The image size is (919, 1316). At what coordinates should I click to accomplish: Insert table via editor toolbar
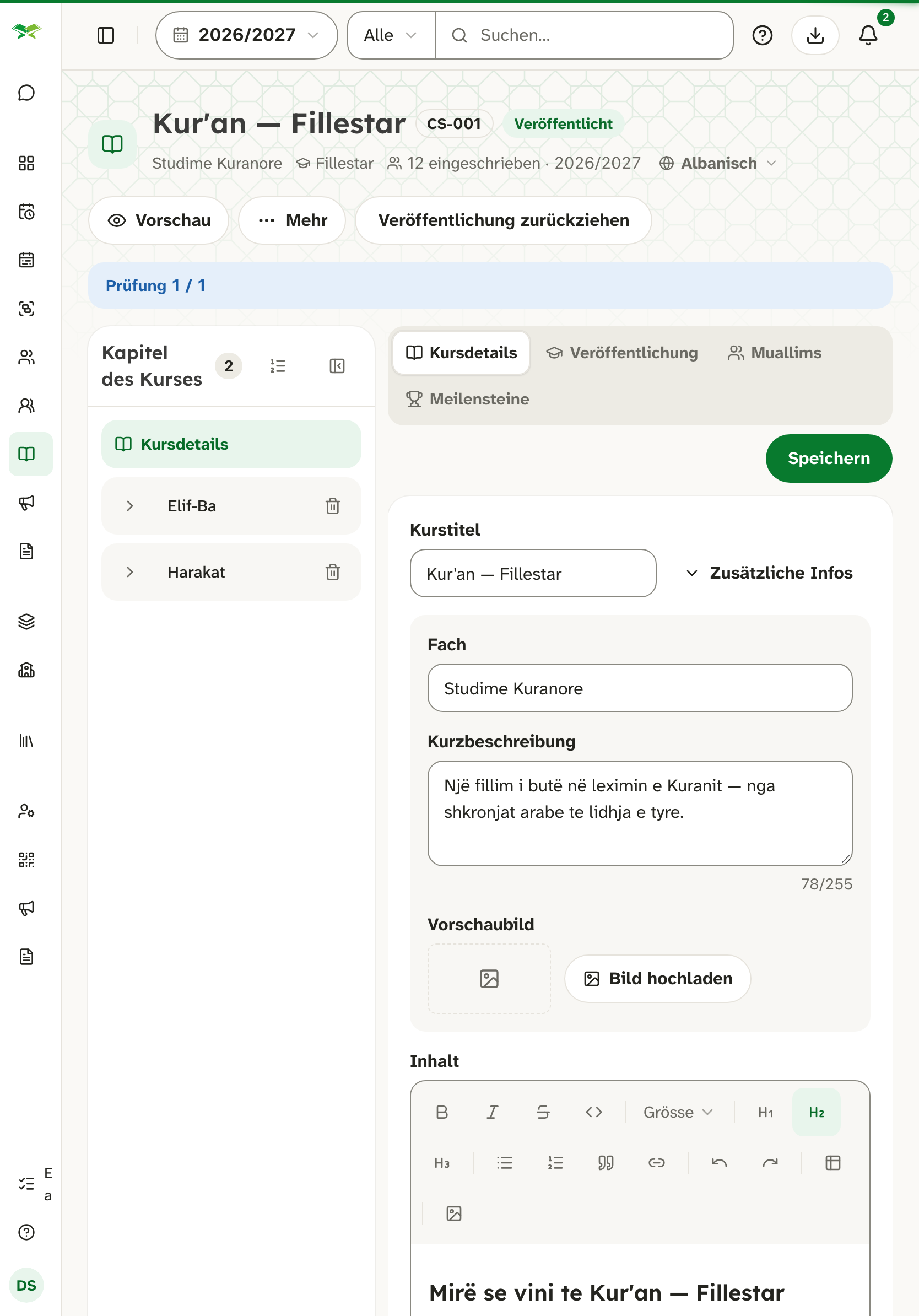833,1163
